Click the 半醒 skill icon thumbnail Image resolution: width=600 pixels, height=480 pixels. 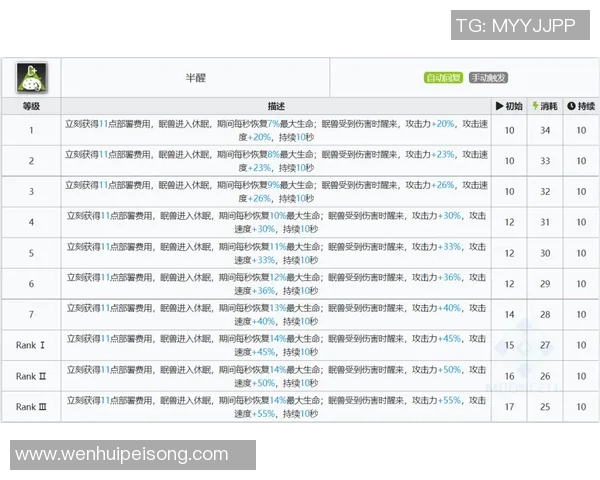31,78
